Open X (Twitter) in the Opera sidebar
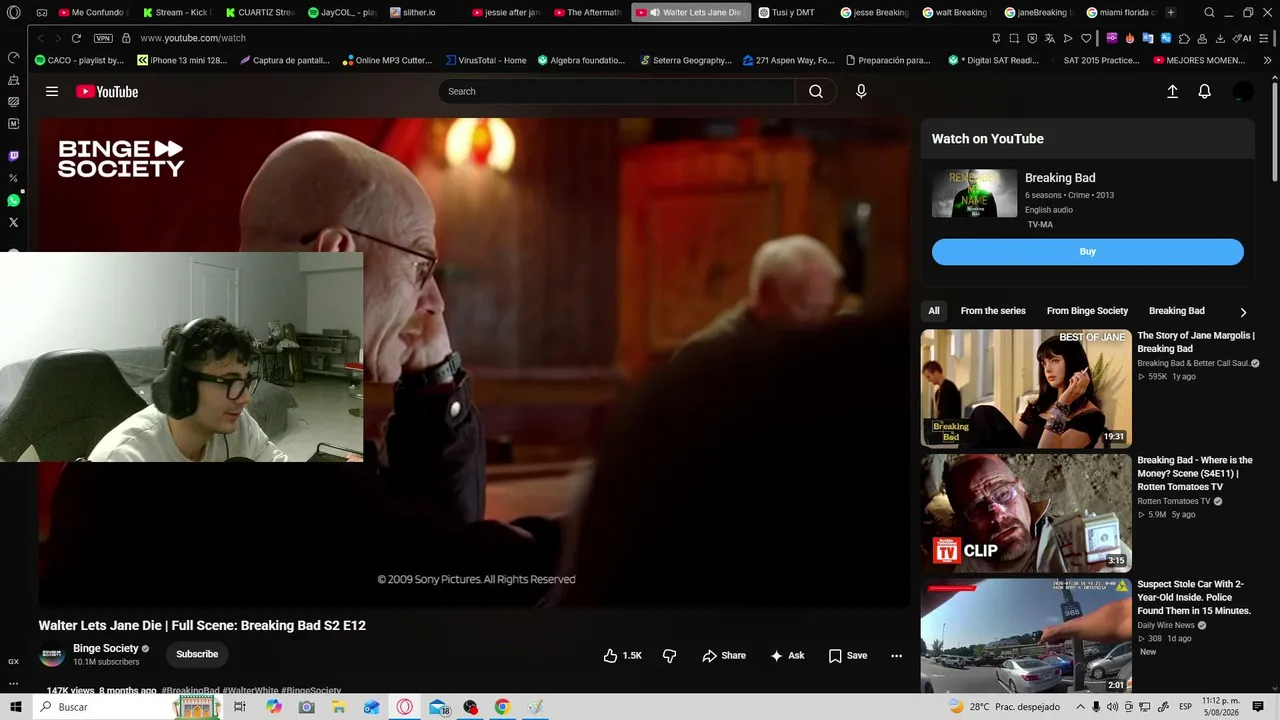Screen dimensions: 1280x720 [x=13, y=223]
